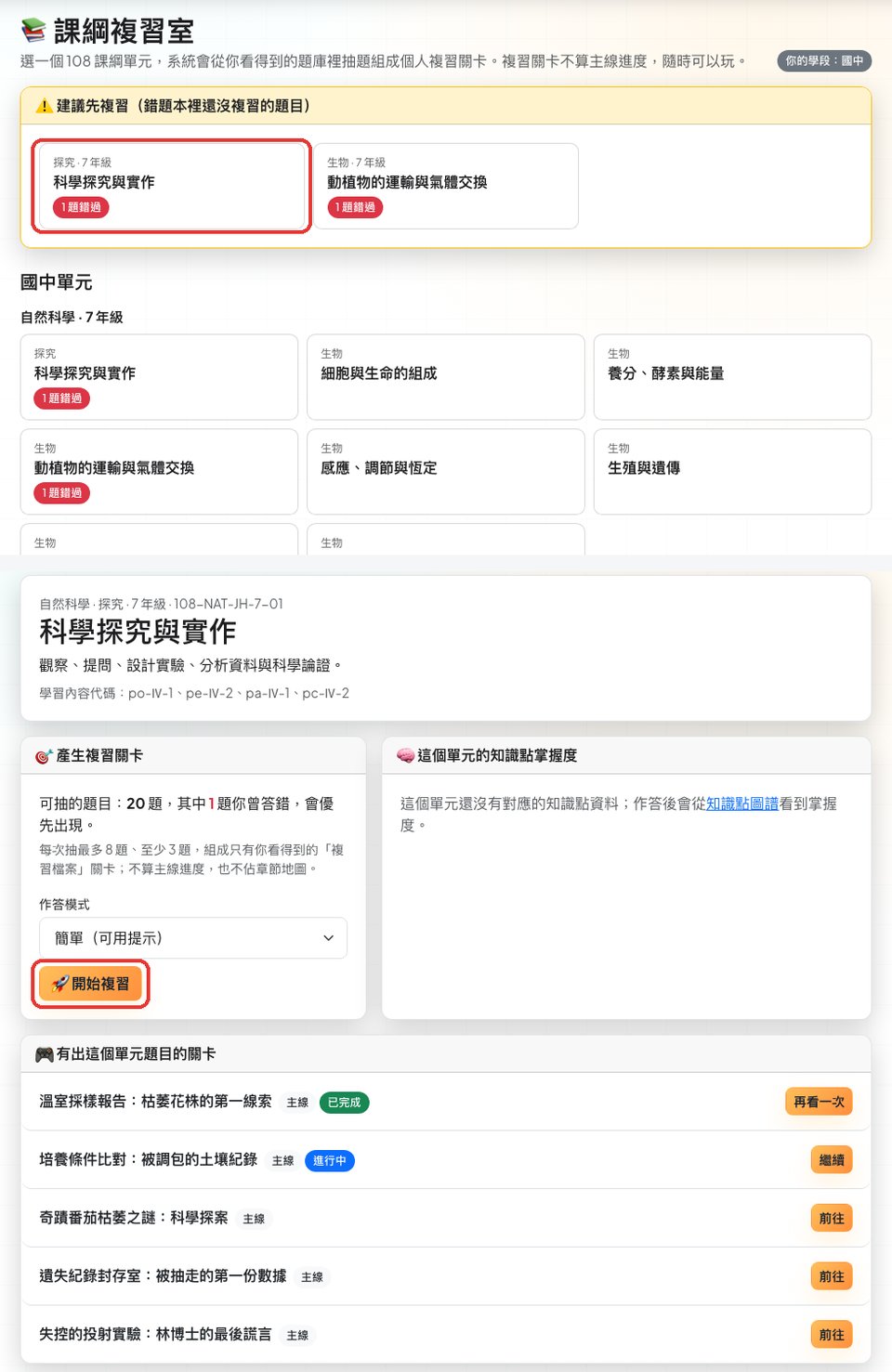
Task: Click the books icon beside 課綱複習室 title
Action: (x=33, y=31)
